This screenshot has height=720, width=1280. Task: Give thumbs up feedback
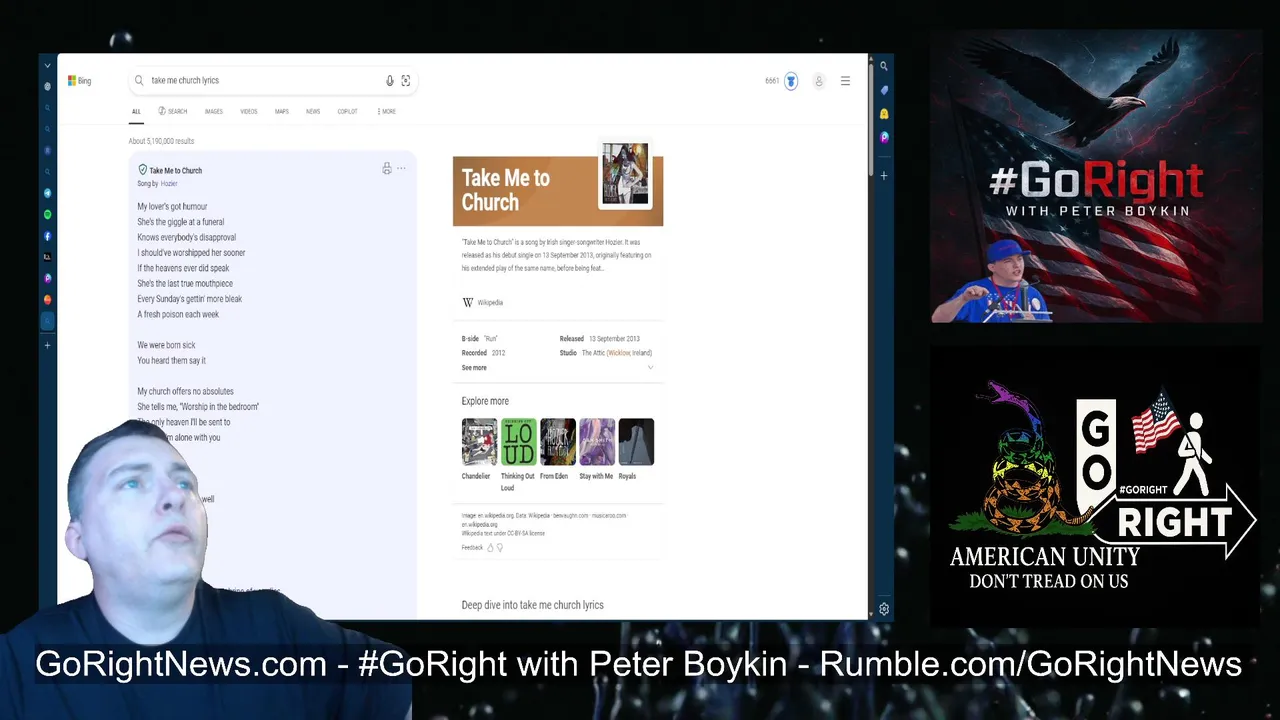click(x=490, y=548)
